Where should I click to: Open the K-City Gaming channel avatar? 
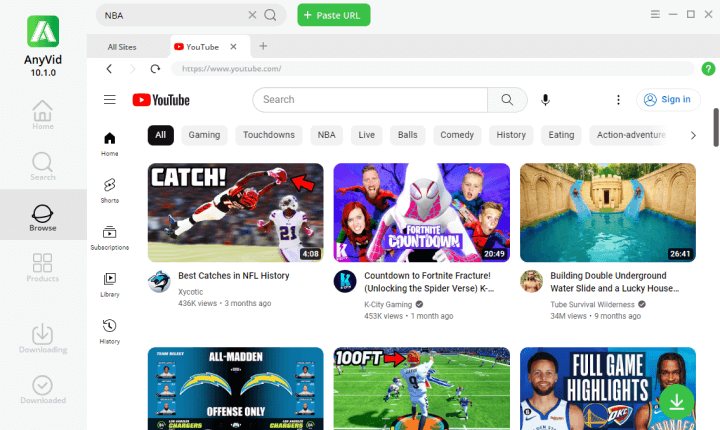point(345,281)
